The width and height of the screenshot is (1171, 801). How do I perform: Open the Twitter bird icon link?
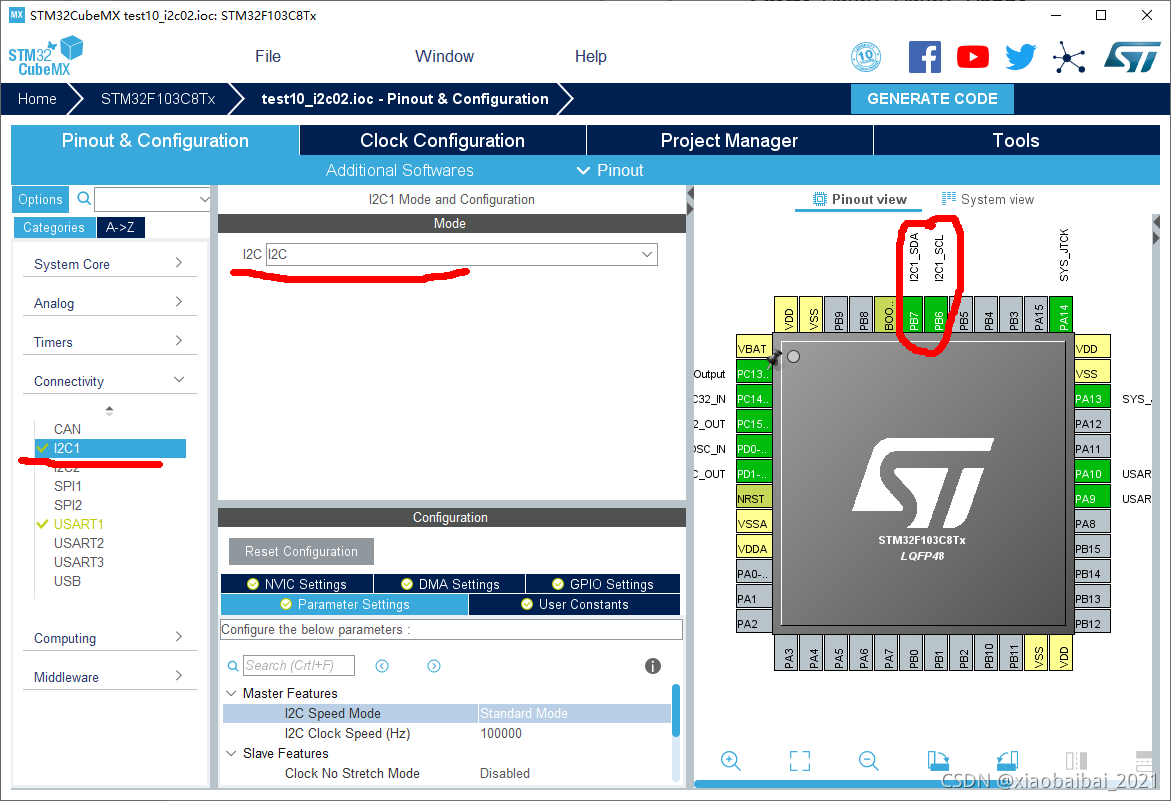(x=1020, y=57)
